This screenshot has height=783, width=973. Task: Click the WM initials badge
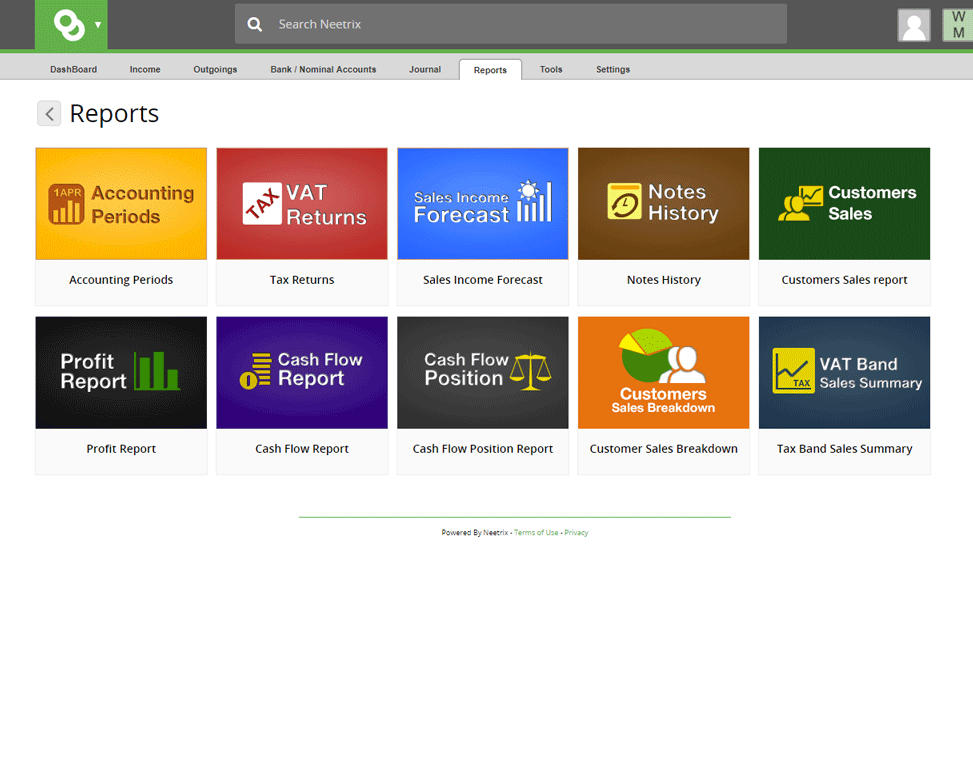(x=957, y=25)
